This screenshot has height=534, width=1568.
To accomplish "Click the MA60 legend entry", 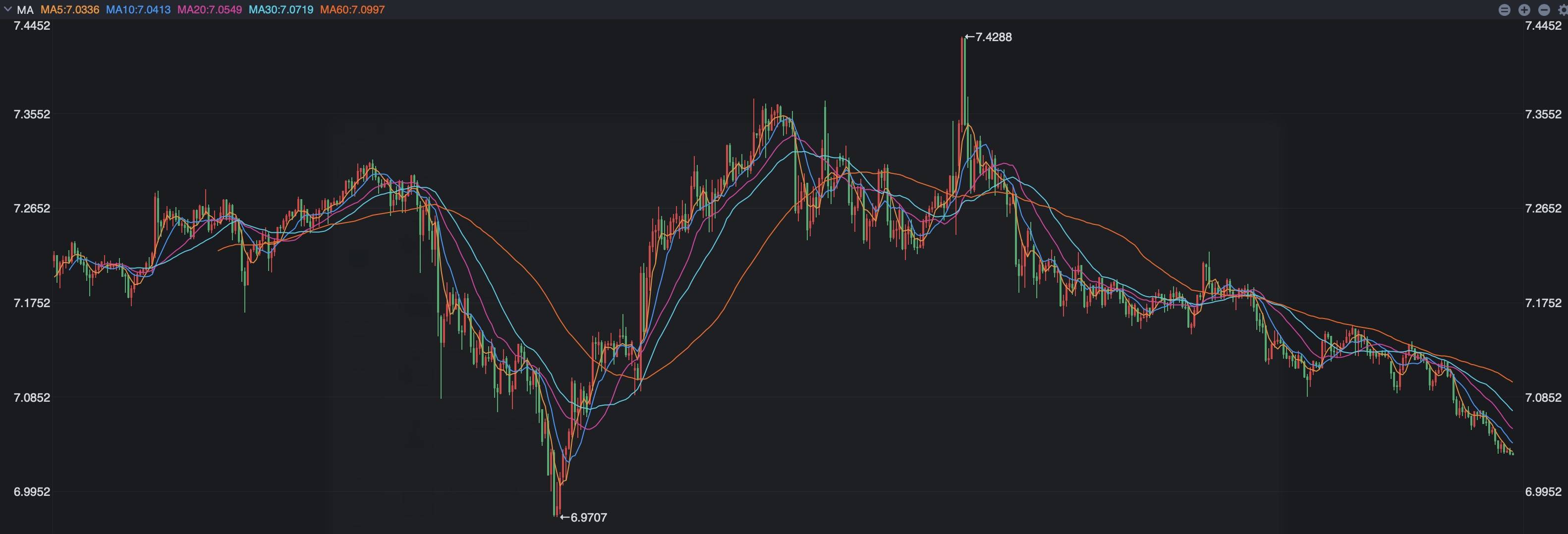I will point(352,10).
